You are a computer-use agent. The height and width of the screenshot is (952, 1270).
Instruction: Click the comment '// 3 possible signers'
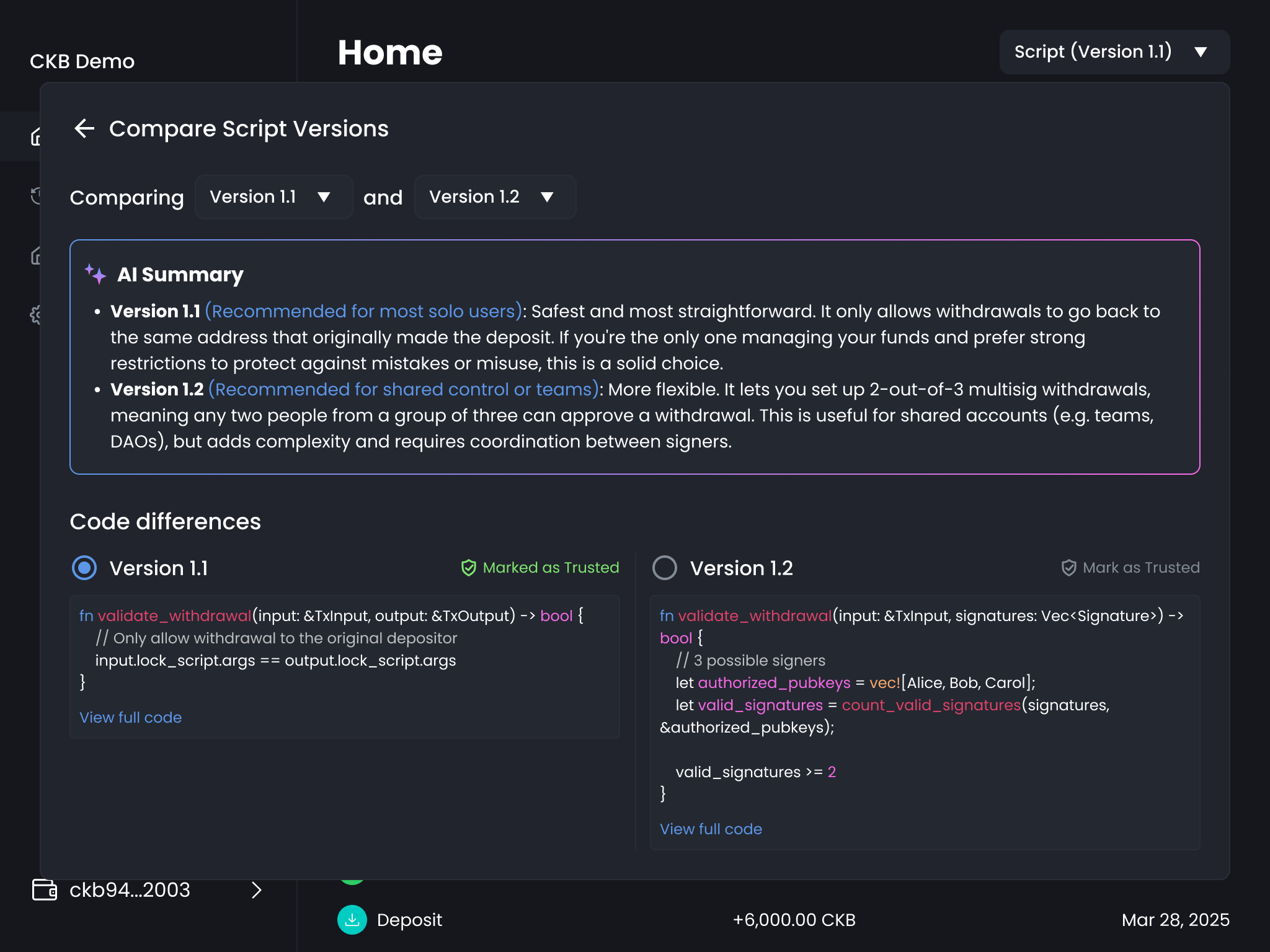coord(750,660)
